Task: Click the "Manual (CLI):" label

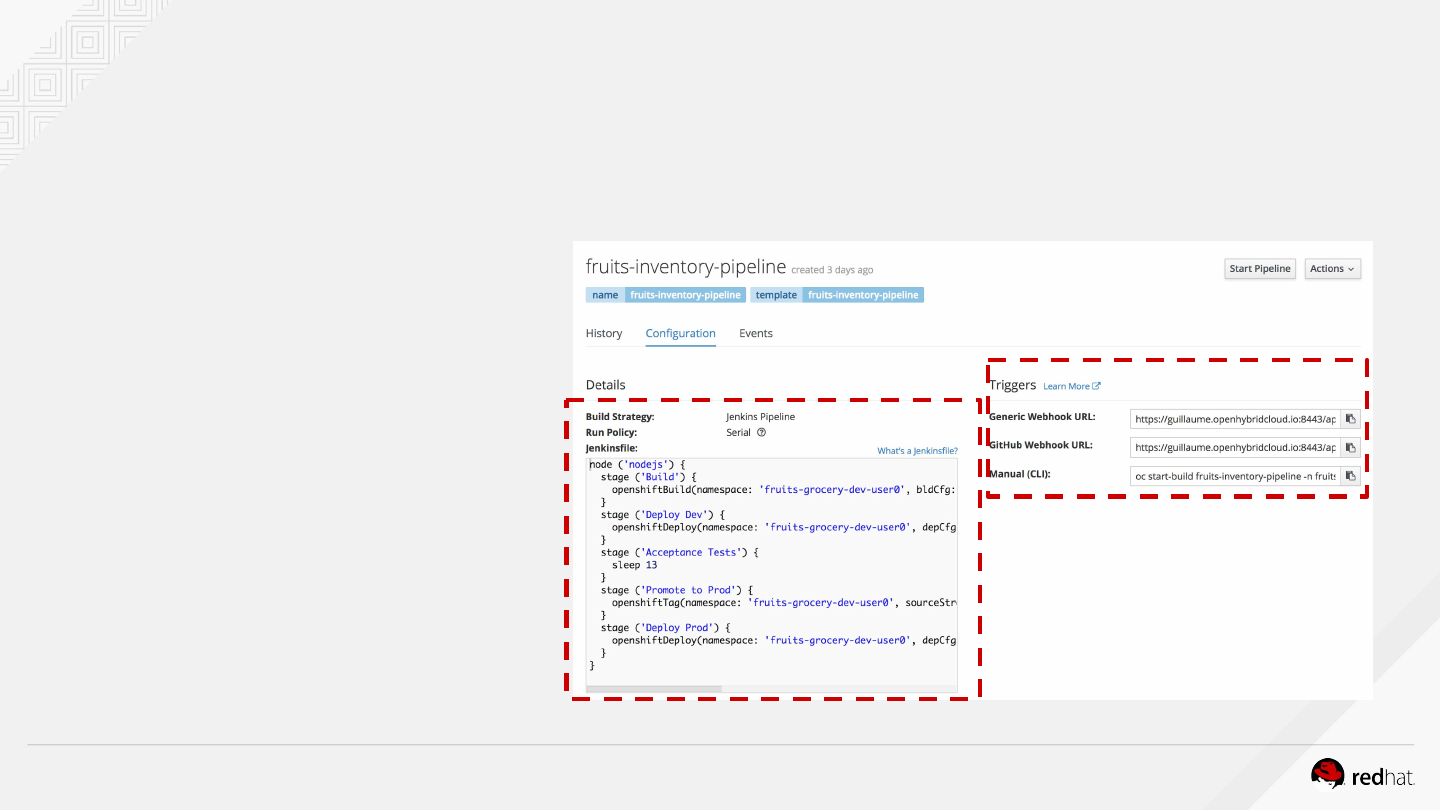Action: click(1020, 474)
